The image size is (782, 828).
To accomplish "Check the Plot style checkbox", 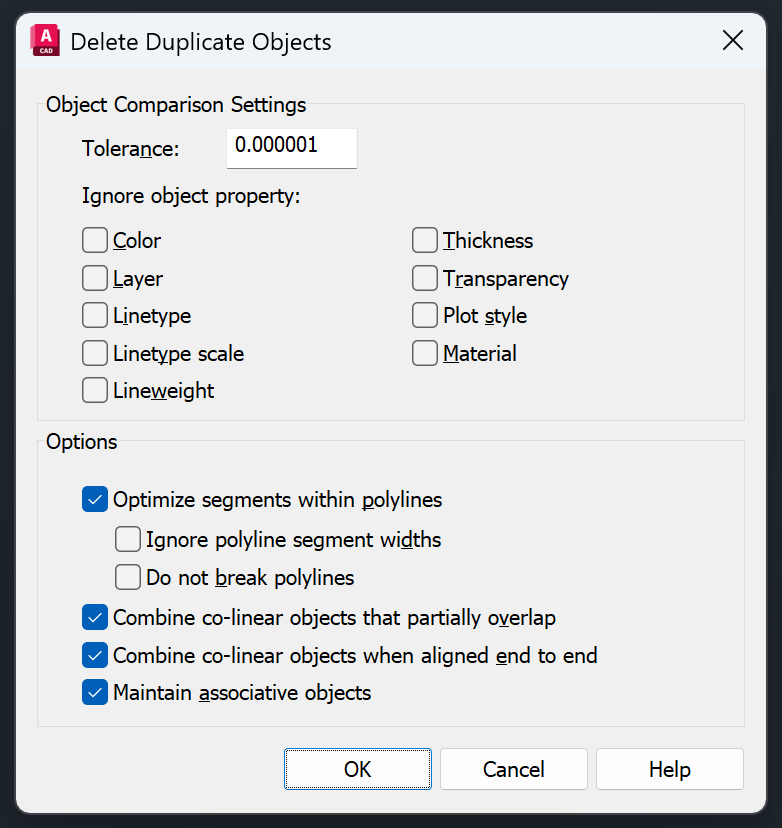I will [424, 315].
